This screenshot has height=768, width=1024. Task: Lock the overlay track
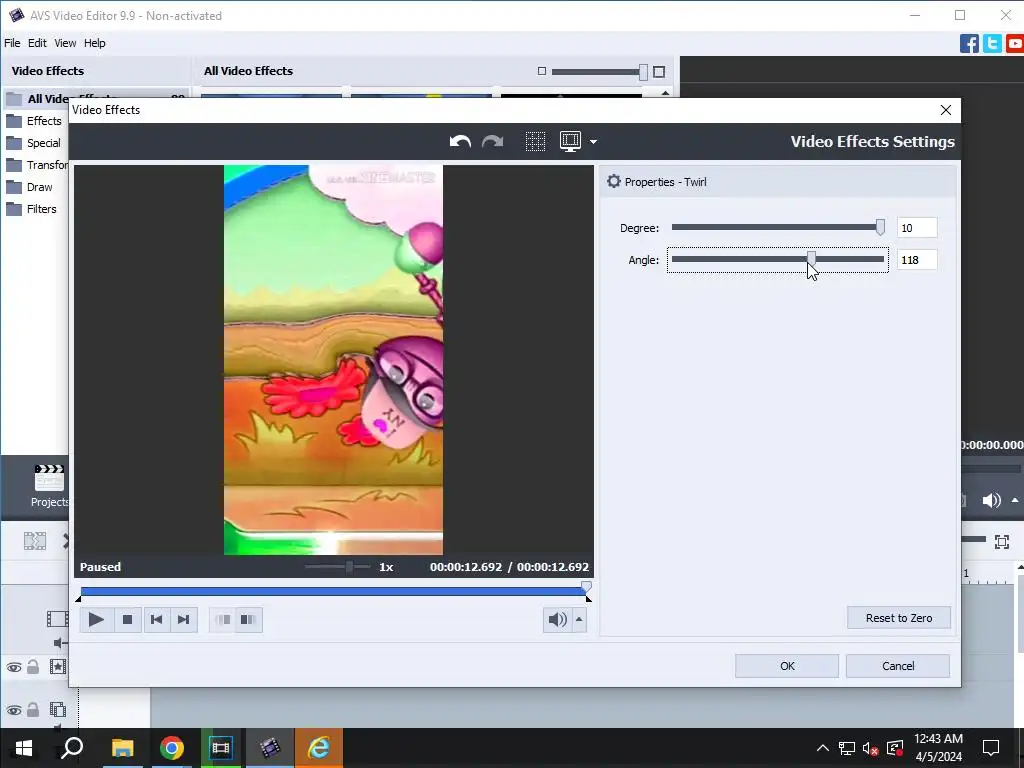(33, 709)
